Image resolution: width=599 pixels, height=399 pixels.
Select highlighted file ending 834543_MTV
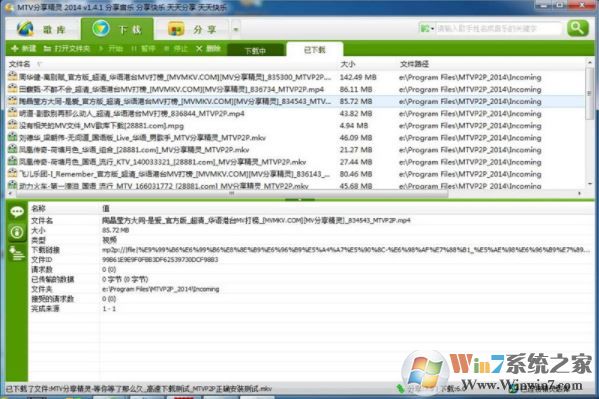175,101
